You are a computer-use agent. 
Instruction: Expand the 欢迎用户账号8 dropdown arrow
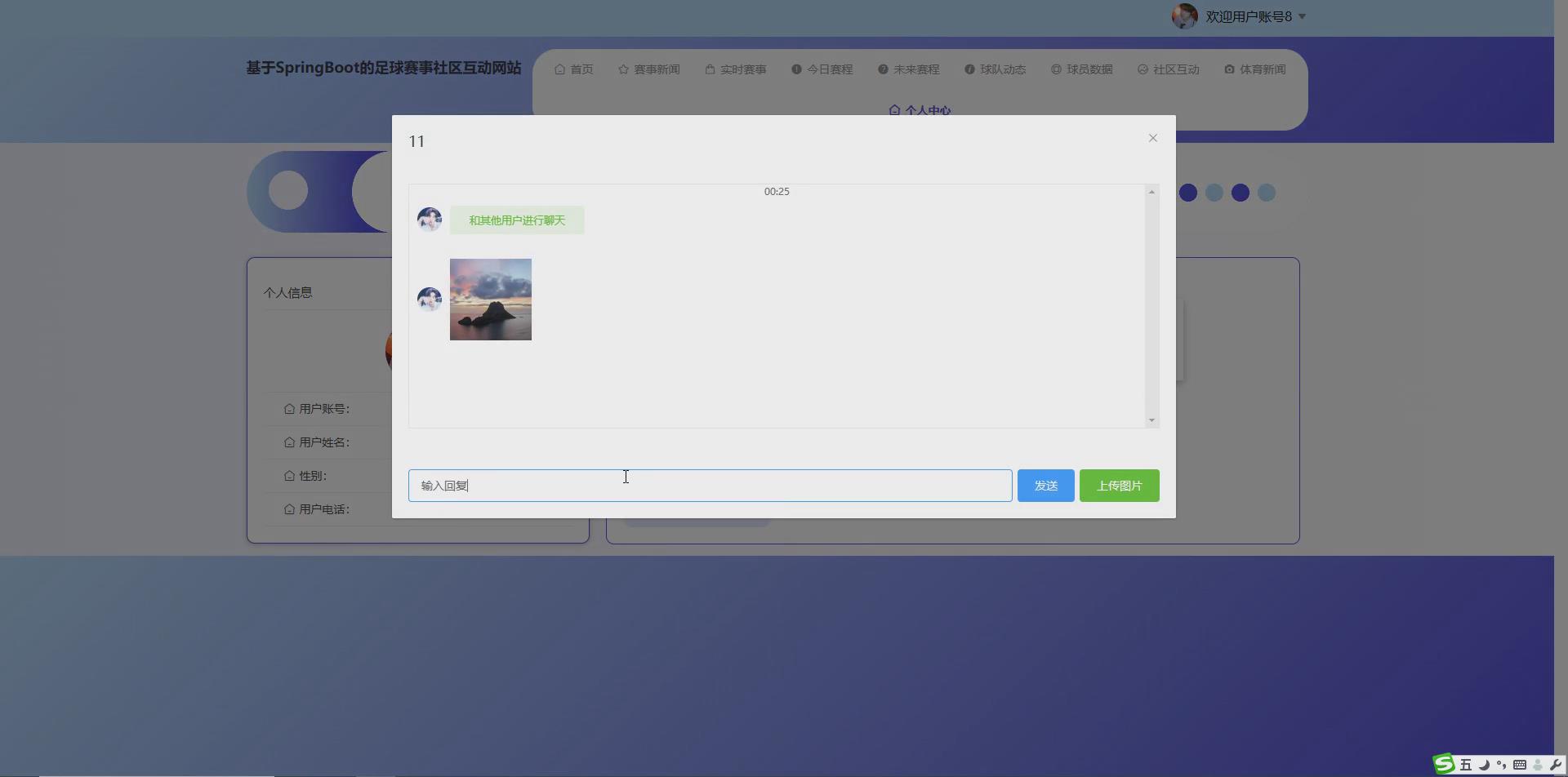1302,16
